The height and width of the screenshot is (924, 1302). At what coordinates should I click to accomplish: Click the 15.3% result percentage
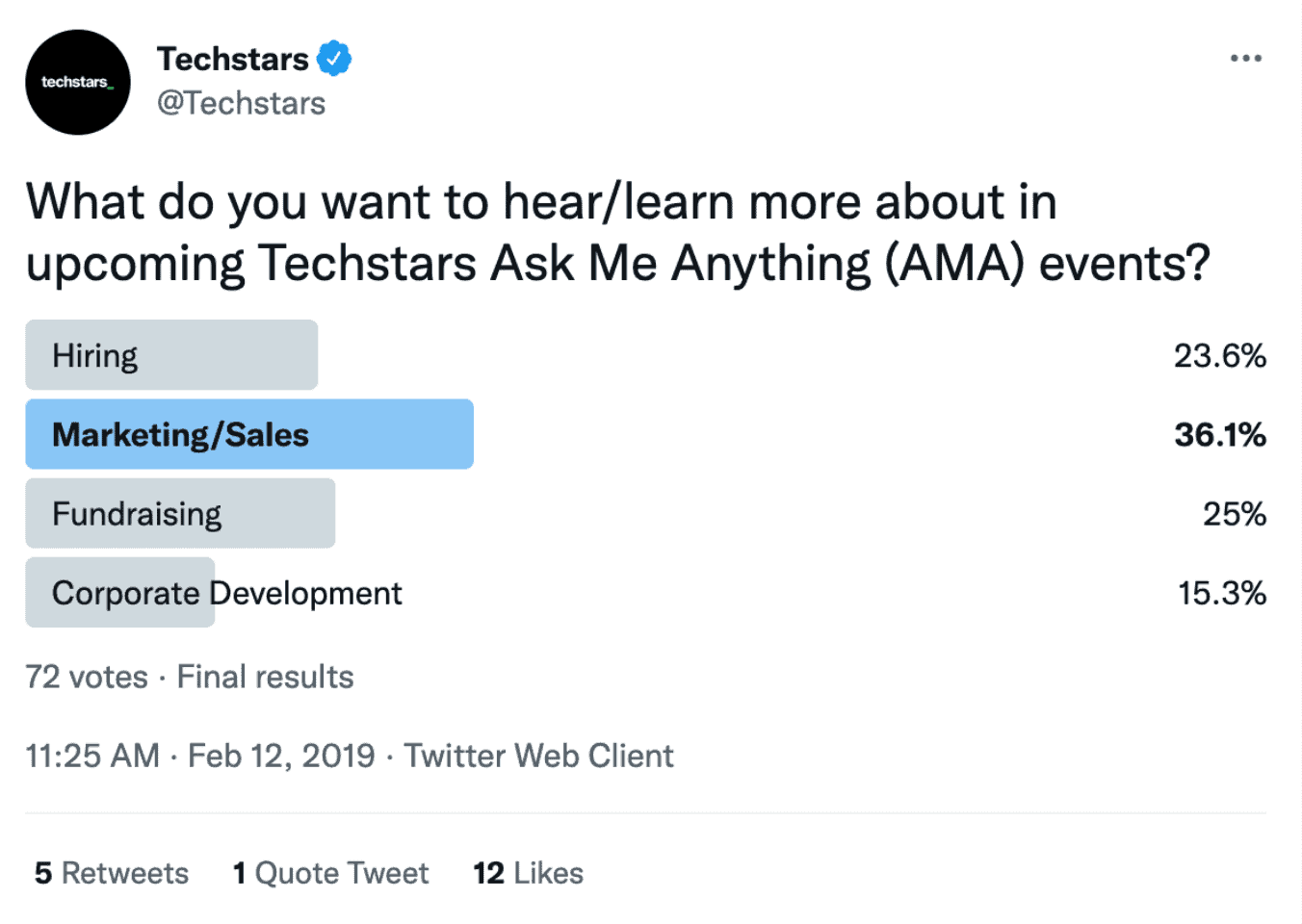(1221, 593)
